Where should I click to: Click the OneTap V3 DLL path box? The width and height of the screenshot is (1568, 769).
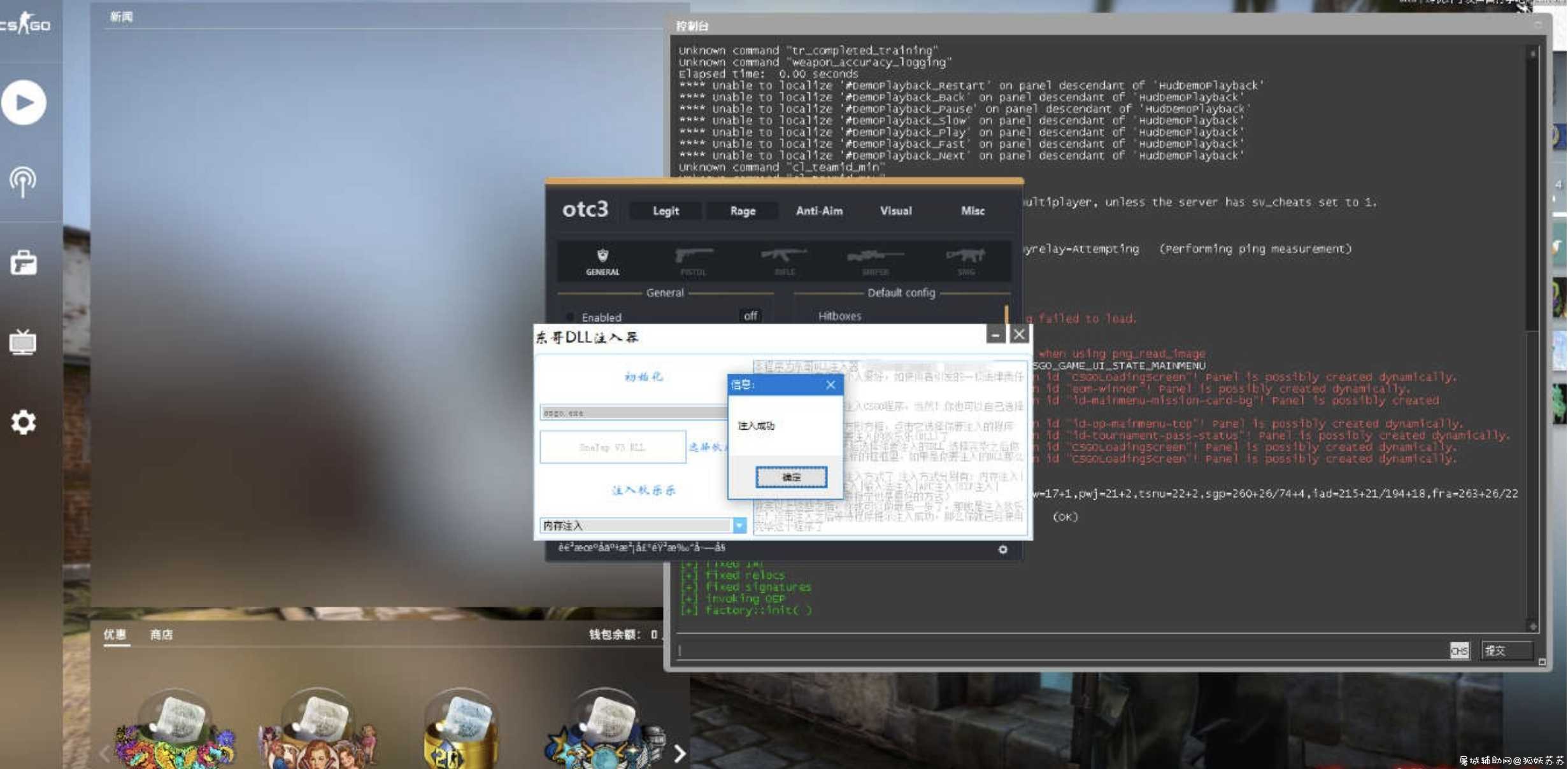(x=613, y=448)
